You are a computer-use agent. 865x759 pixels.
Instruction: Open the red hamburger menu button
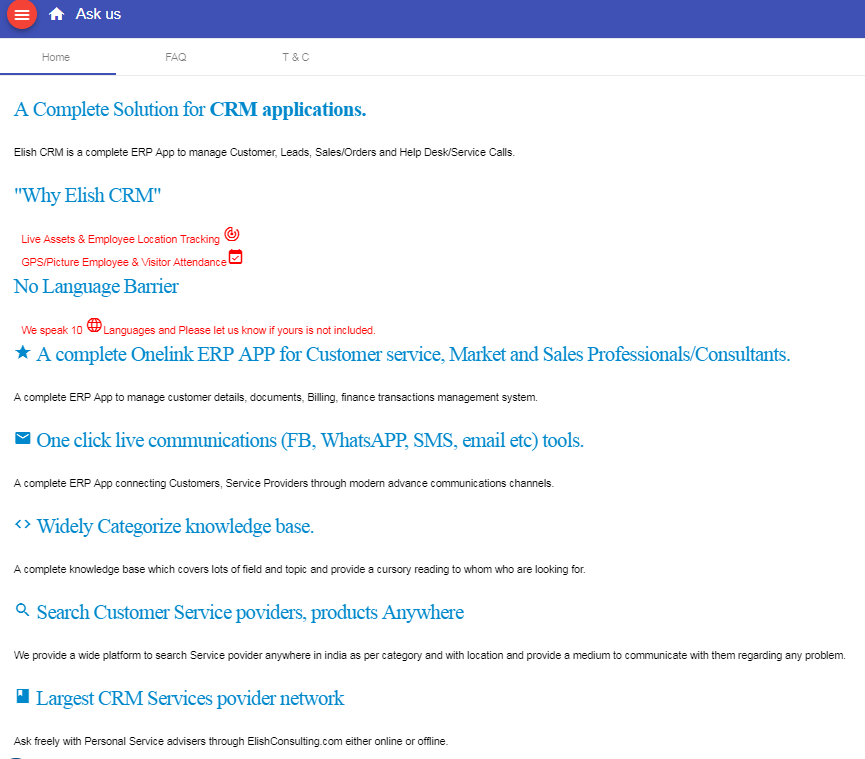22,14
